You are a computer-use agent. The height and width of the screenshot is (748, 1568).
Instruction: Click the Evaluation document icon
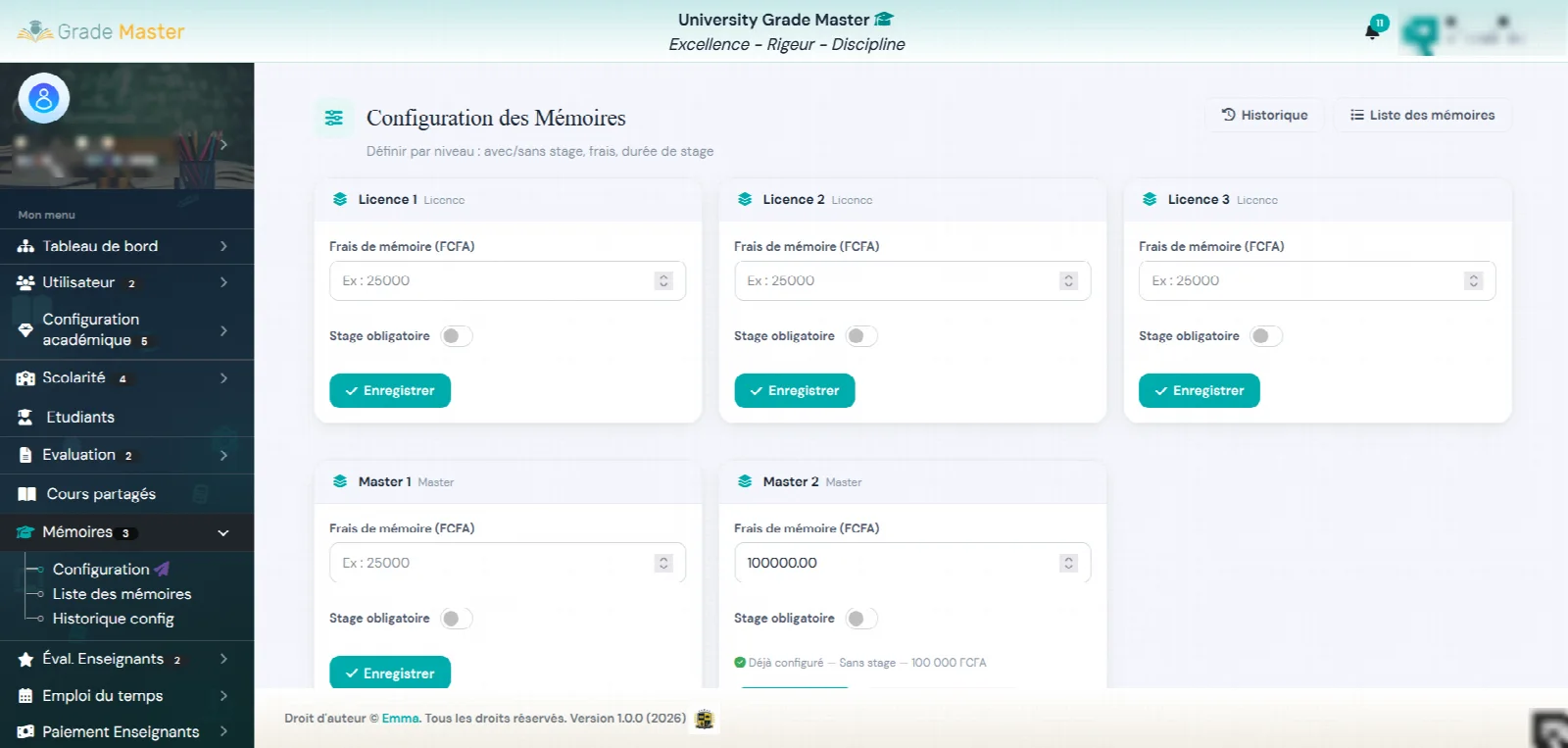(25, 455)
